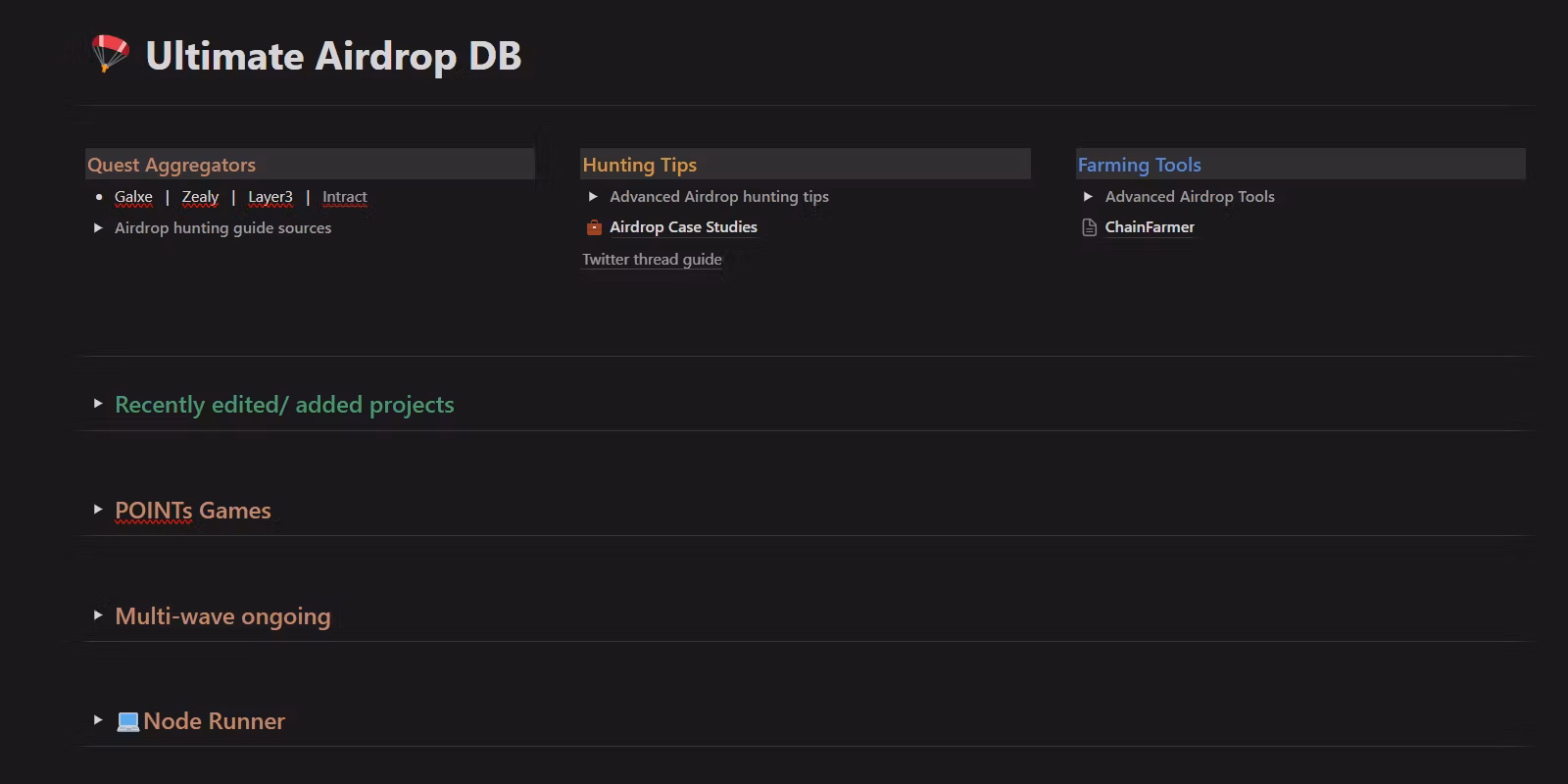Screen dimensions: 1568x784
Task: Open the Layer3 link
Action: coord(270,197)
